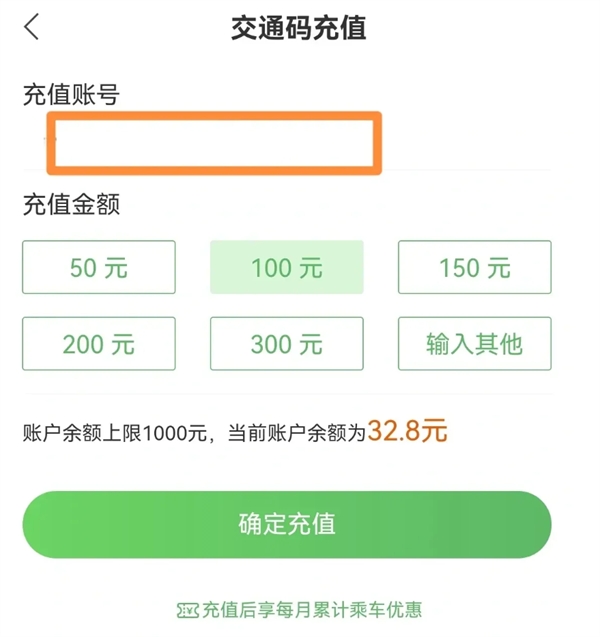Select the 50 元 recharge amount
This screenshot has height=637, width=600.
[99, 267]
